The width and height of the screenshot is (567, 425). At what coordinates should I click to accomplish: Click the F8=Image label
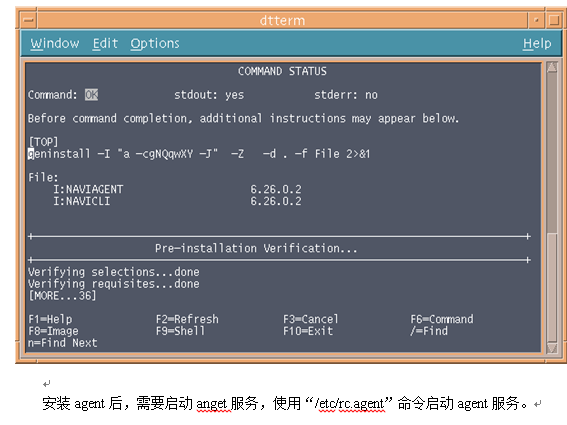pos(54,331)
